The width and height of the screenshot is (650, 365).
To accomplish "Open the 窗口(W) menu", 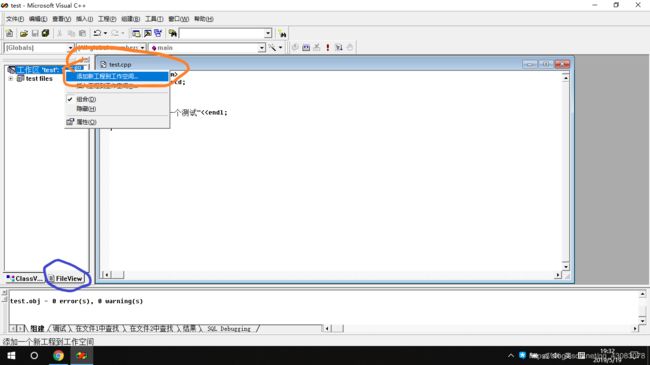I will click(179, 19).
